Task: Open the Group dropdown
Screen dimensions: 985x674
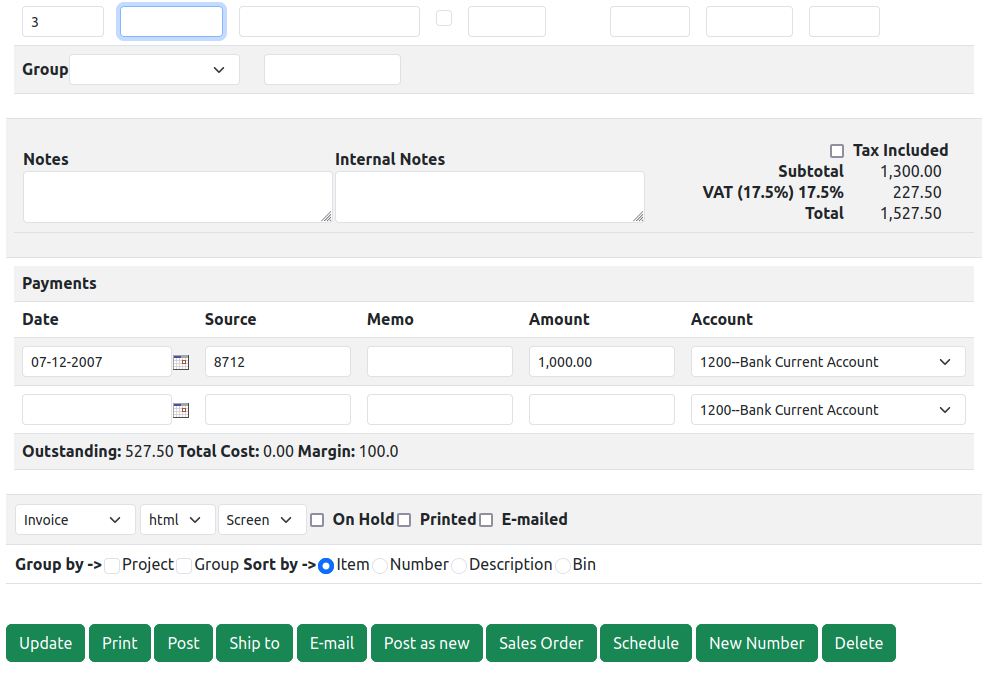Action: tap(154, 69)
